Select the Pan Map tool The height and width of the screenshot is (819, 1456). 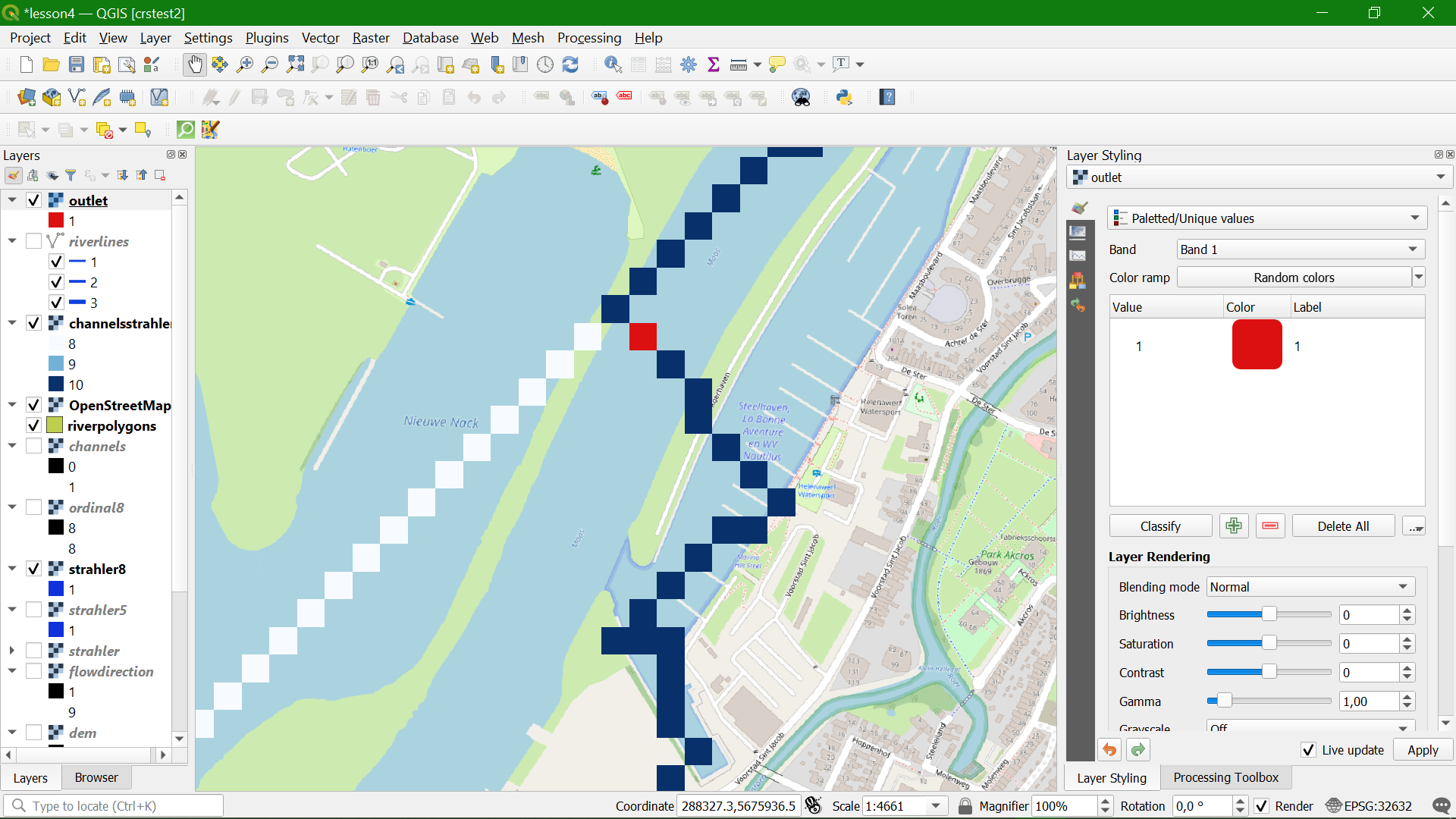195,64
